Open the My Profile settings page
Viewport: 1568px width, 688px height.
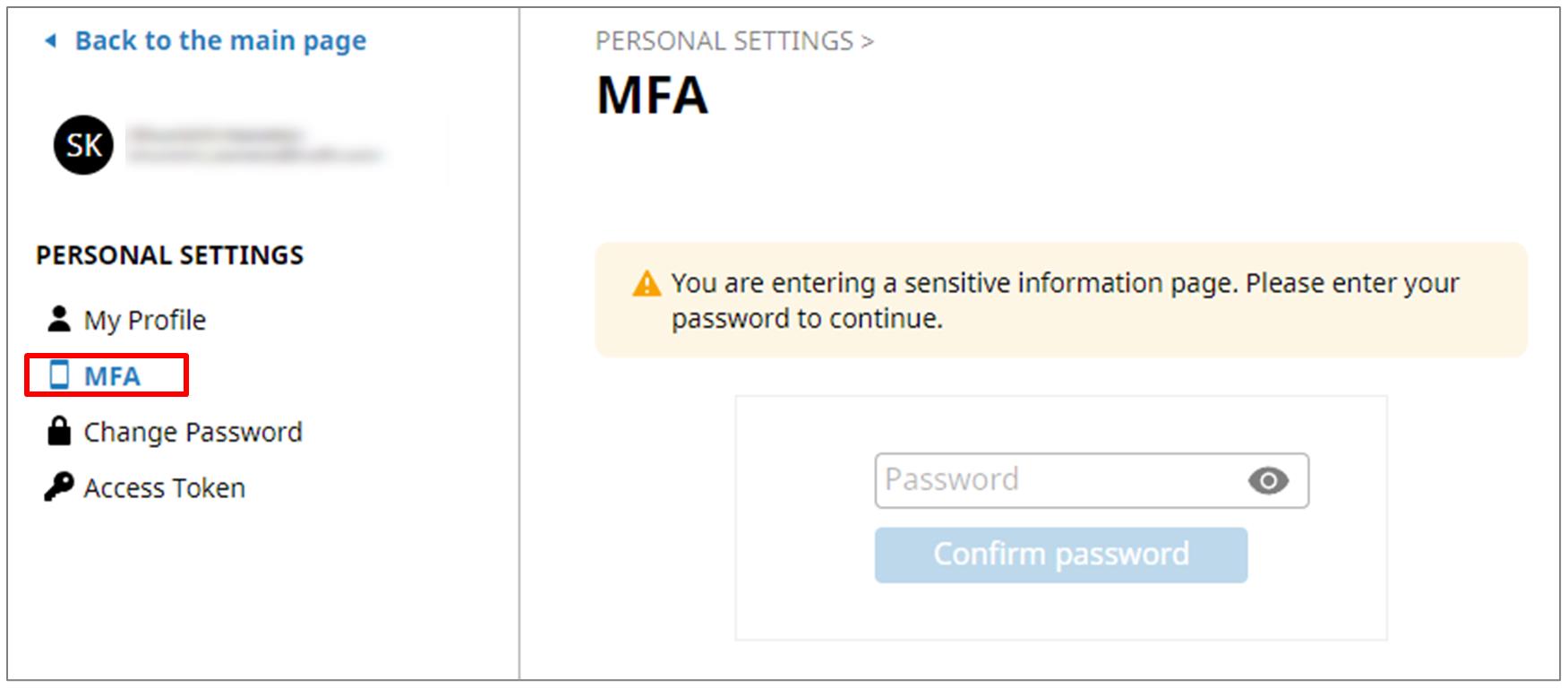145,320
